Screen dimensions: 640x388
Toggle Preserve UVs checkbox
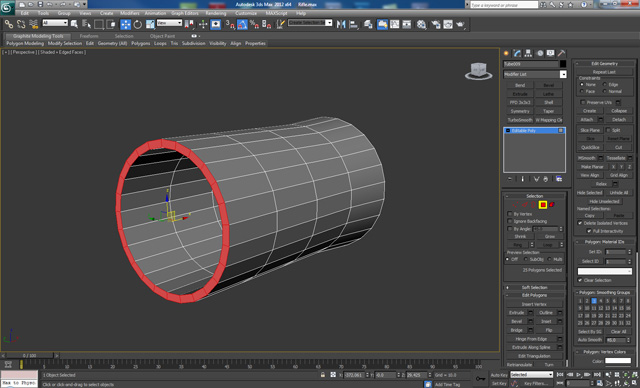[x=583, y=102]
